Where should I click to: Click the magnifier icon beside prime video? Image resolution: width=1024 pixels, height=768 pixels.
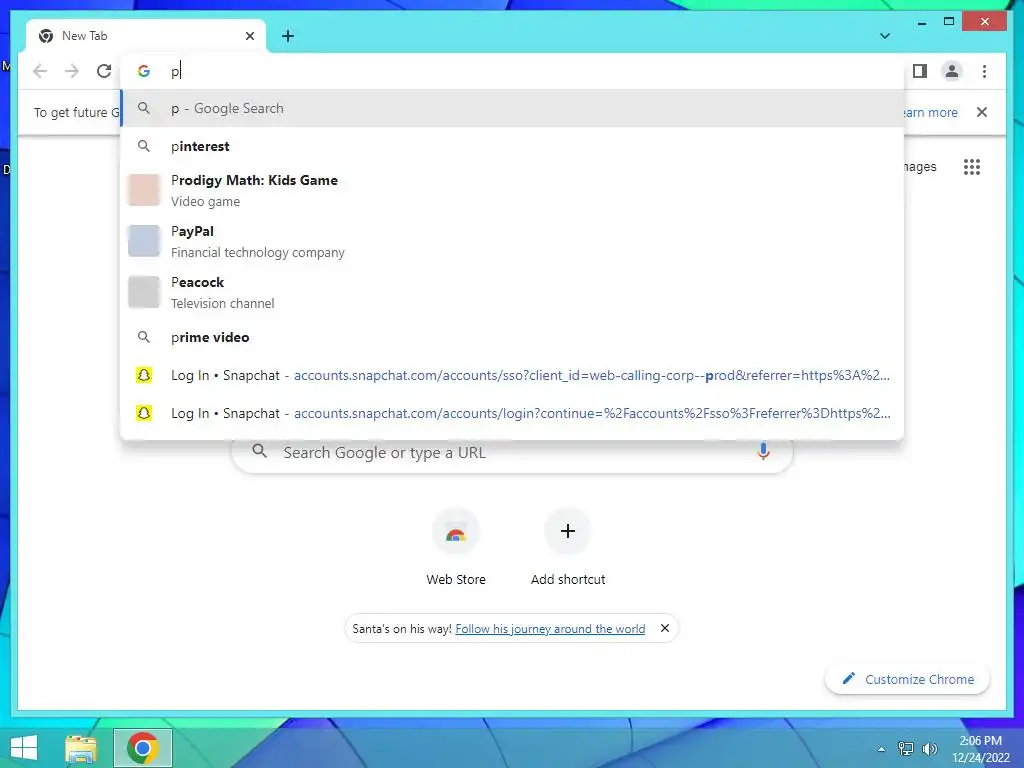tap(144, 337)
